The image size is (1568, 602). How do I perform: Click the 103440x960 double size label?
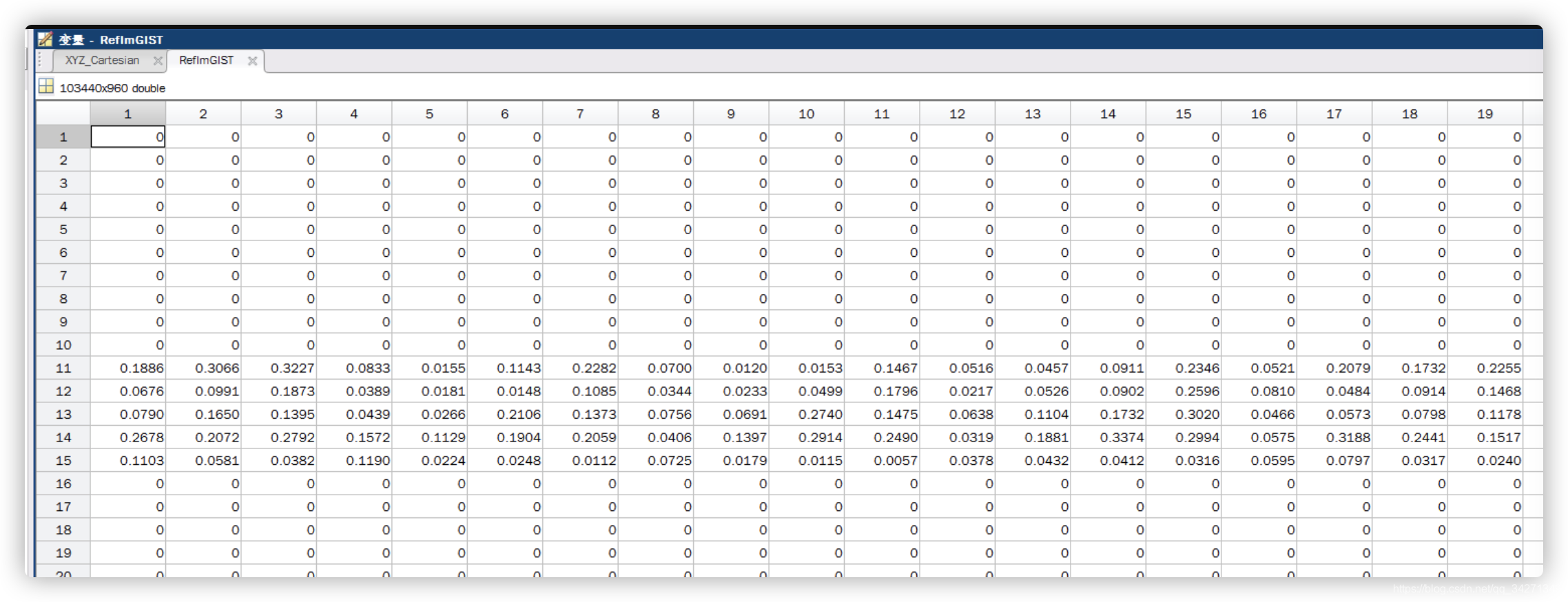[x=112, y=88]
